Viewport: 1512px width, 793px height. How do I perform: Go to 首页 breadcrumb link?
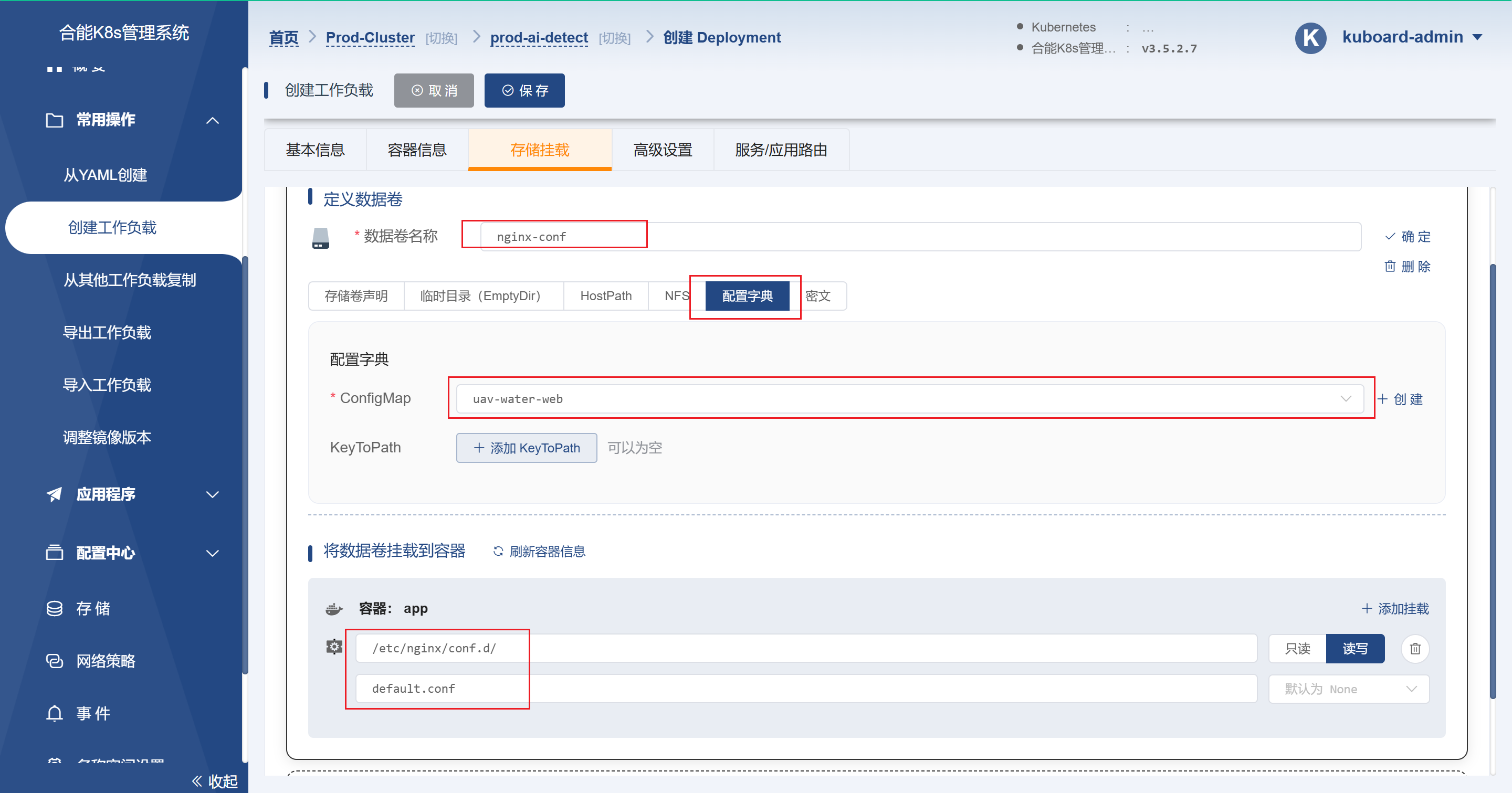(284, 38)
